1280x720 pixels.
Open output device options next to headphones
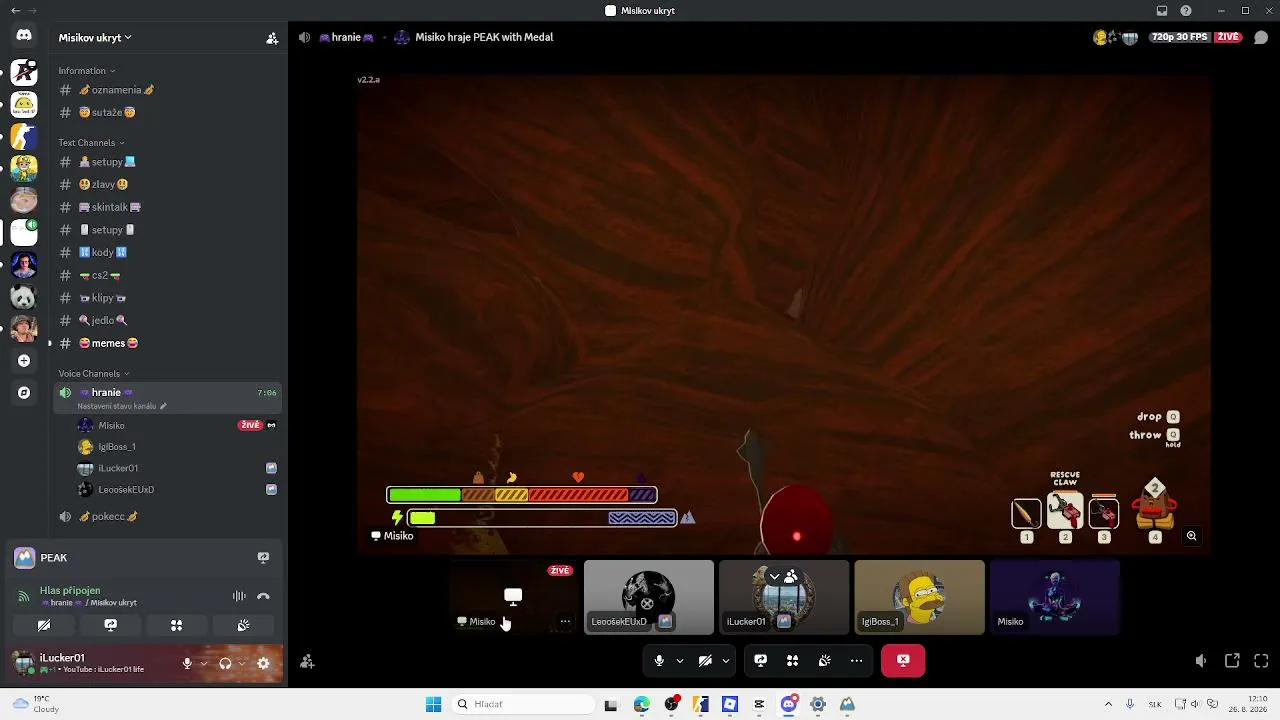click(242, 663)
